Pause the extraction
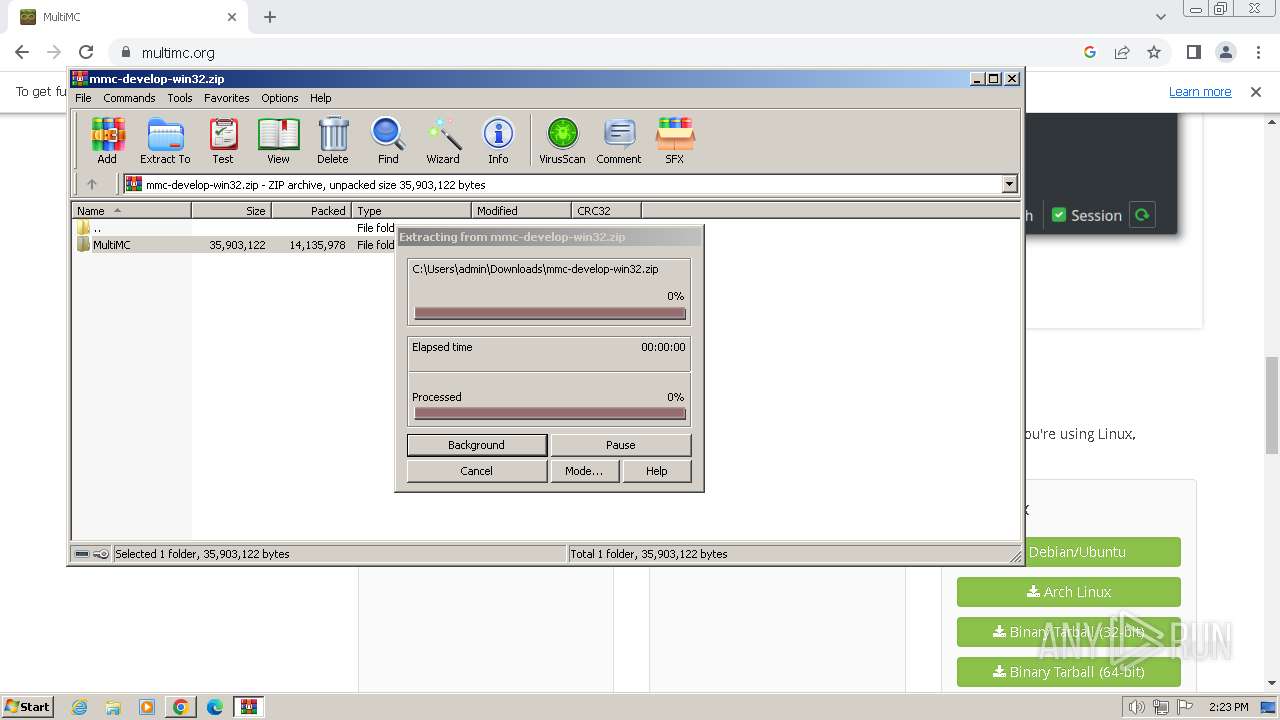The height and width of the screenshot is (720, 1280). (620, 445)
